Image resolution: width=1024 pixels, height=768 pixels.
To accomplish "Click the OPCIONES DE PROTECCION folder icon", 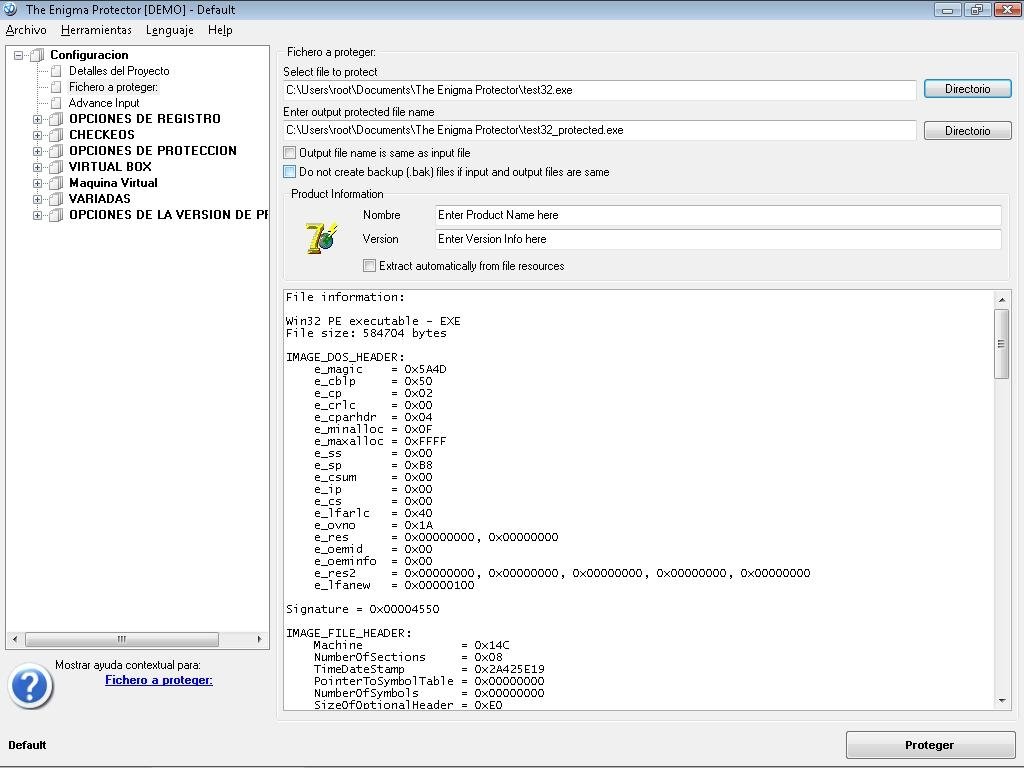I will coord(56,151).
